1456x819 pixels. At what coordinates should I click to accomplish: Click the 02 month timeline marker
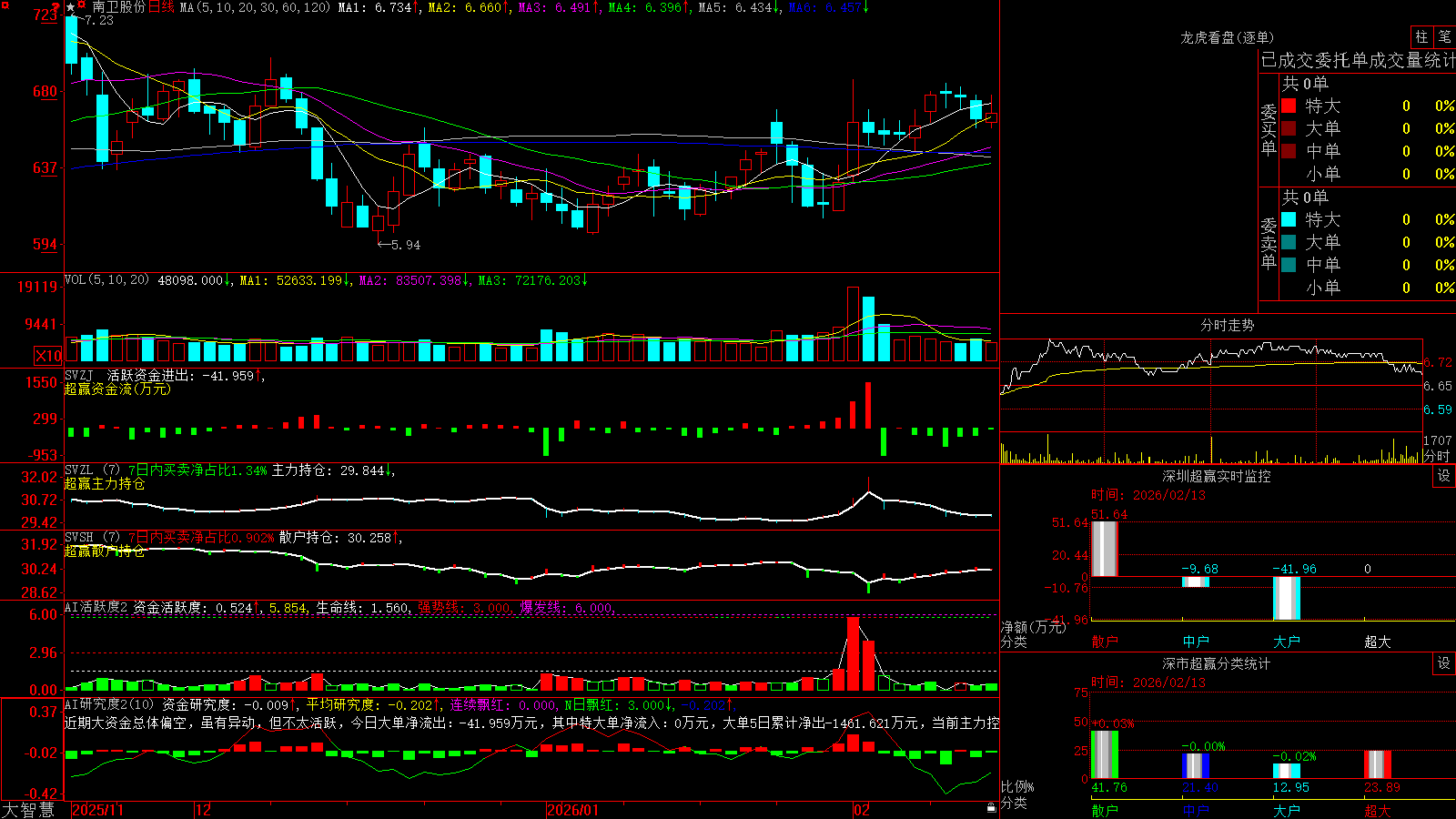click(x=862, y=810)
